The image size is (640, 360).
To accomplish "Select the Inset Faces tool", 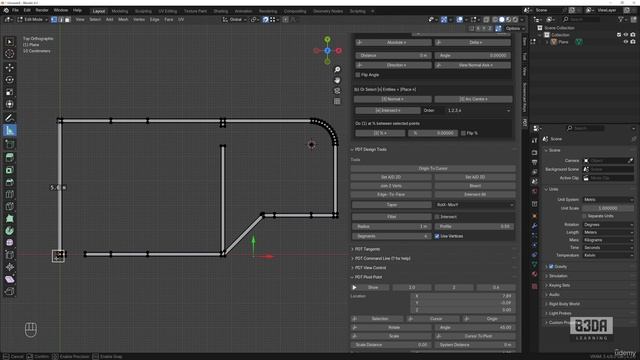I will 9,170.
